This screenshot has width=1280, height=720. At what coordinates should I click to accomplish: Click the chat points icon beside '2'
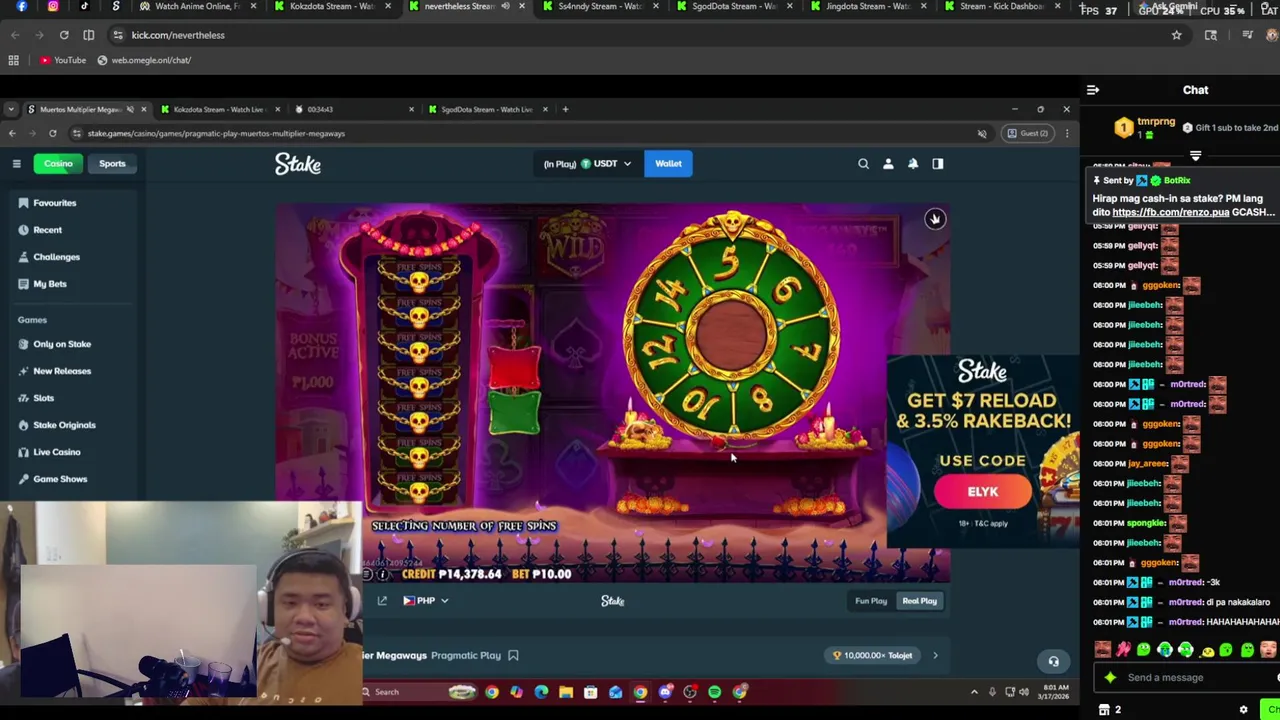coord(1104,710)
